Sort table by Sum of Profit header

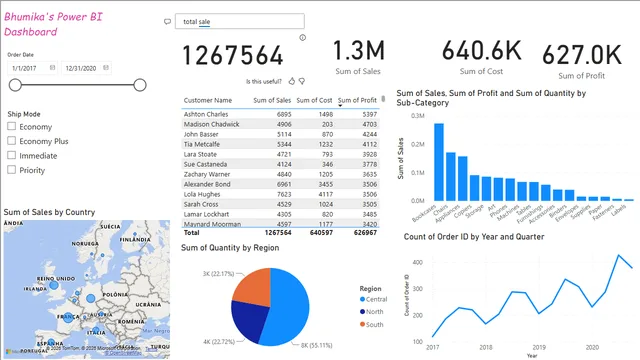point(357,100)
